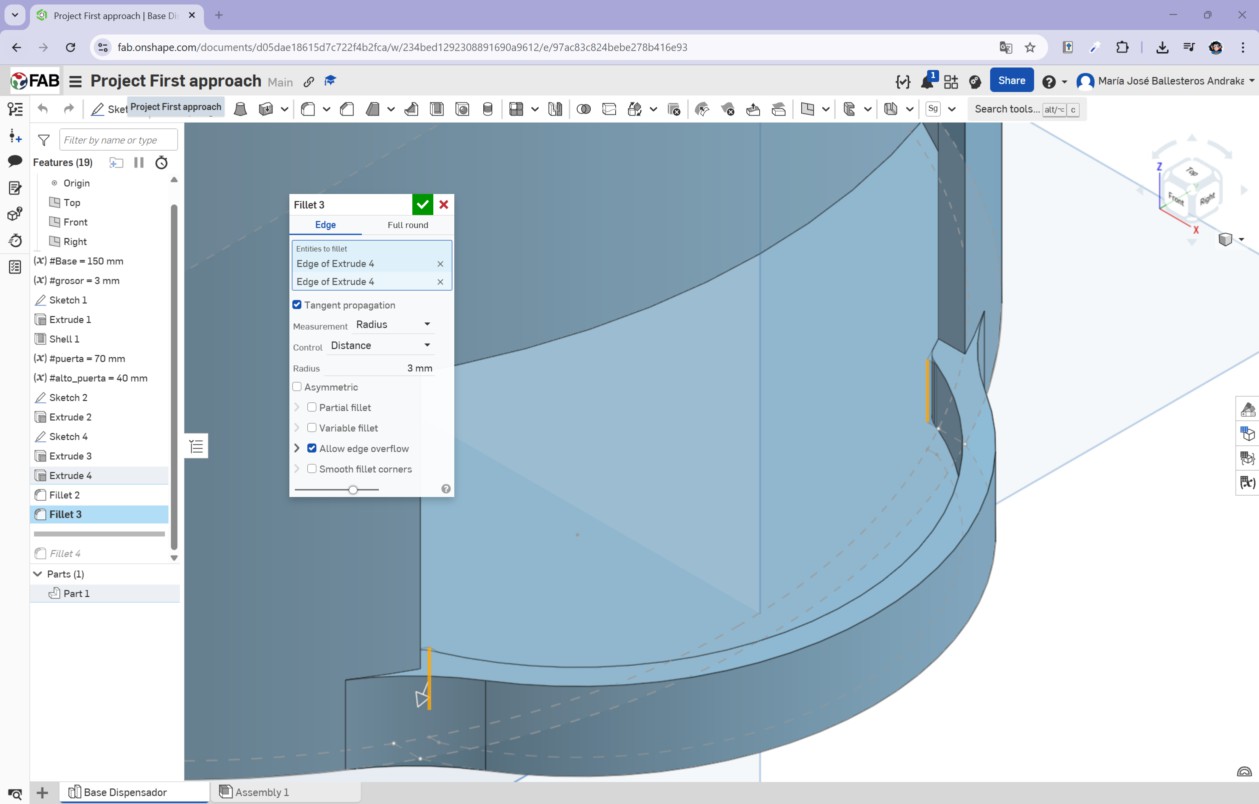The image size is (1259, 804).
Task: Open the feature list filter icon
Action: [x=44, y=140]
